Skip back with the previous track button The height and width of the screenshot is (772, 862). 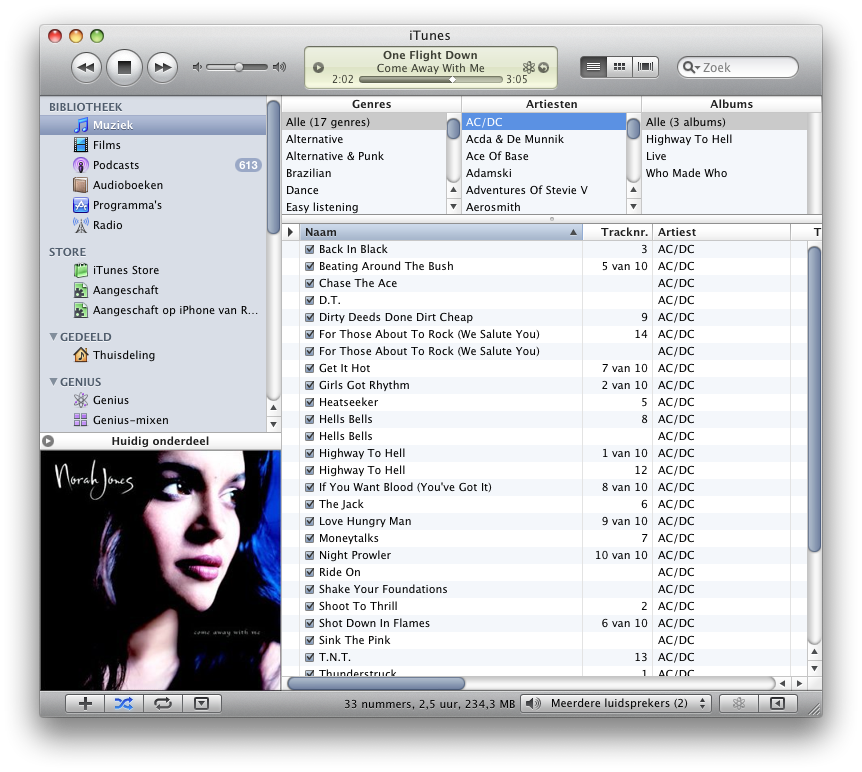(x=87, y=67)
